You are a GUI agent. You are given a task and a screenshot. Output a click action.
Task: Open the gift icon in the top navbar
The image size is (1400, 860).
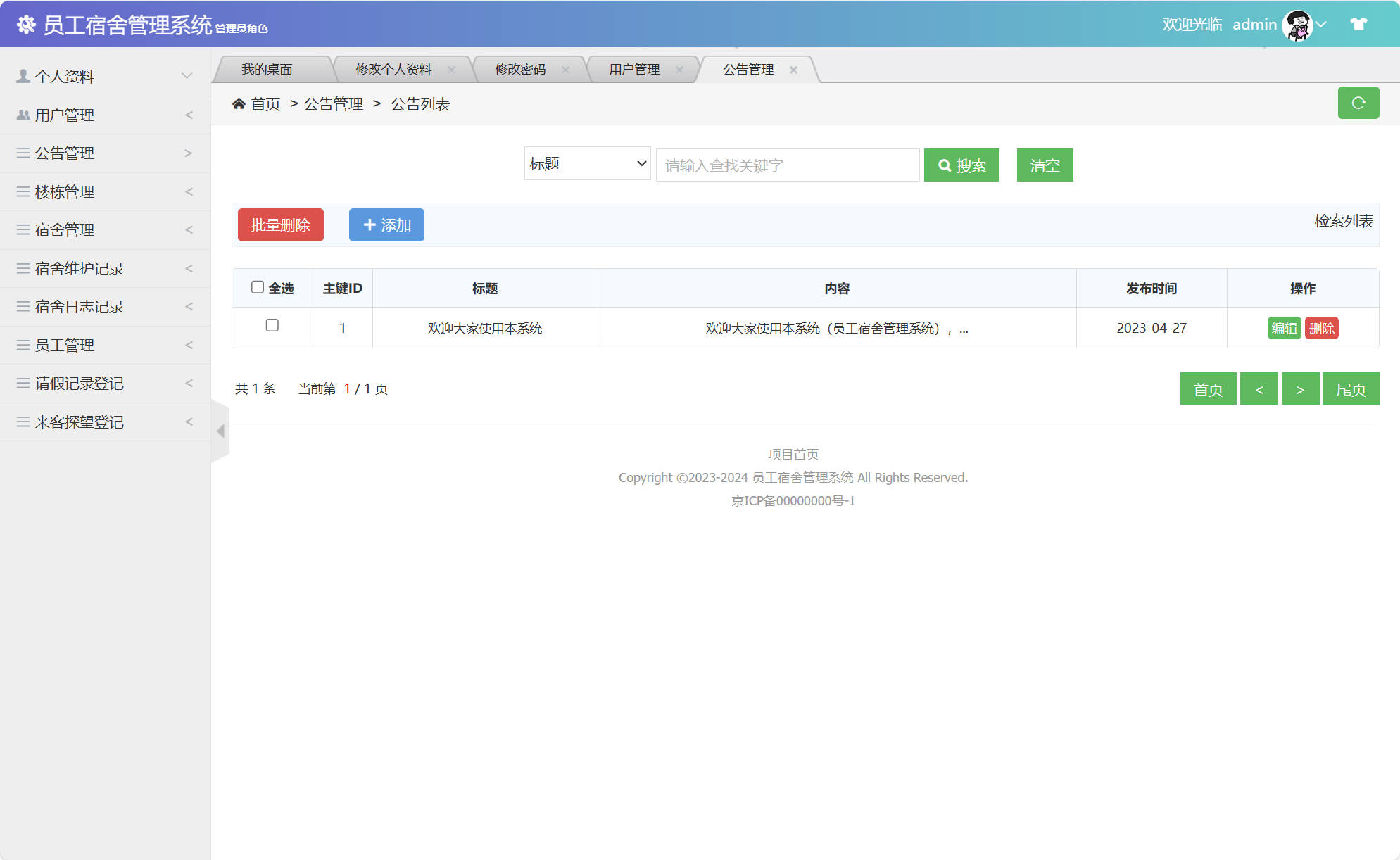point(1358,23)
